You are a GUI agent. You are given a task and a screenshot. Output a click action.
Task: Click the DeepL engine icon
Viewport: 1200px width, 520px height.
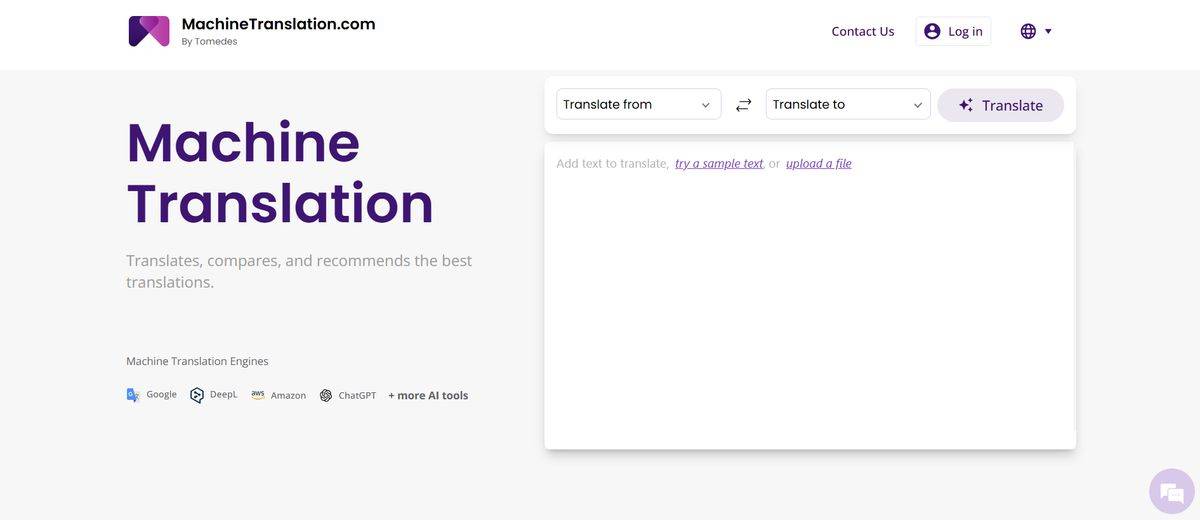pos(197,395)
